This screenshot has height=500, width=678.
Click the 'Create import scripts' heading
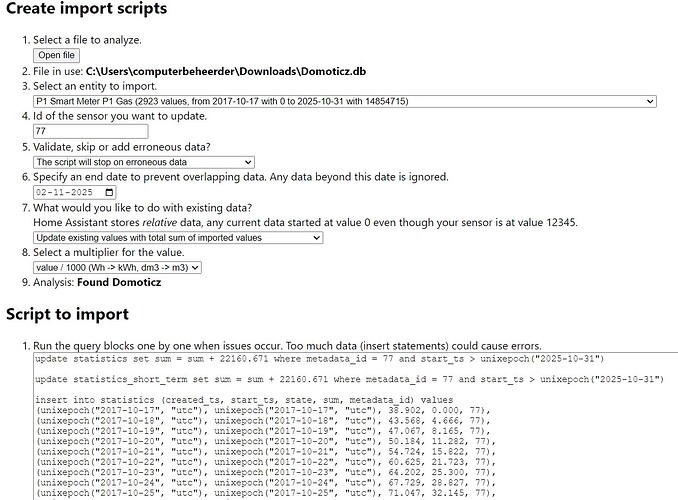[x=84, y=11]
